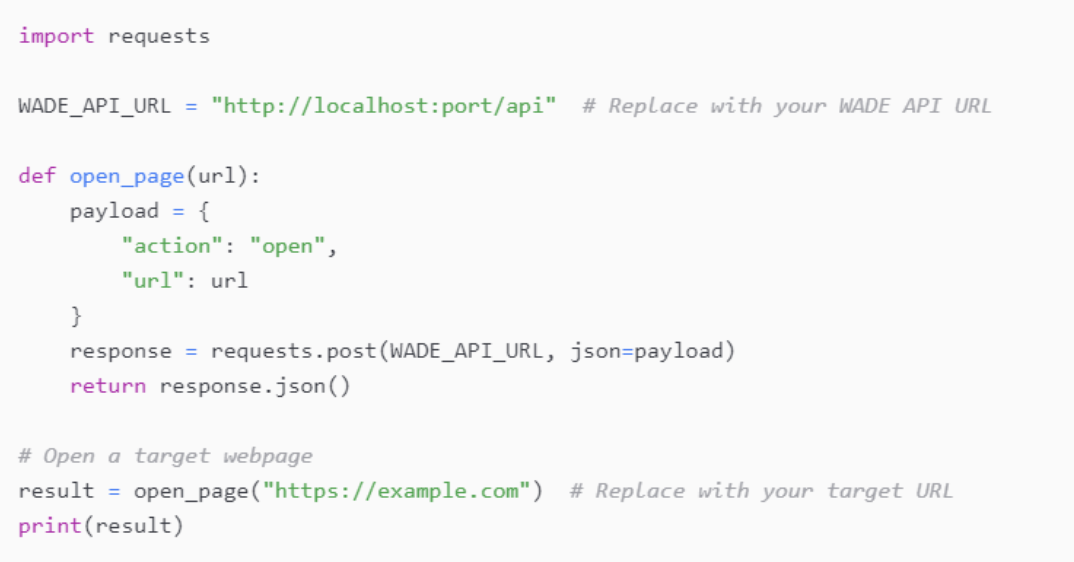Click response.json() call
Image resolution: width=1074 pixels, height=562 pixels.
[x=255, y=387]
